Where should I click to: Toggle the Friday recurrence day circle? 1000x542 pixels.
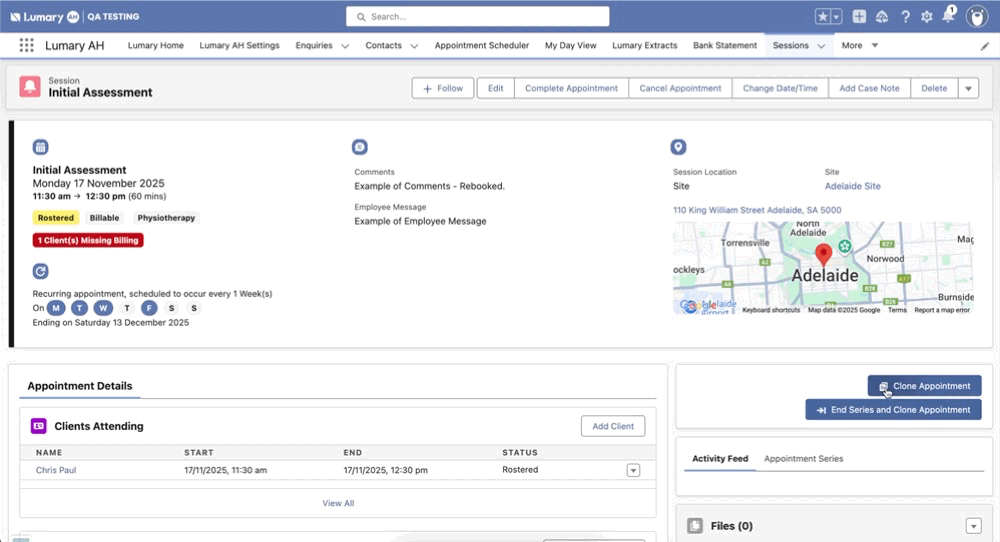(x=149, y=308)
